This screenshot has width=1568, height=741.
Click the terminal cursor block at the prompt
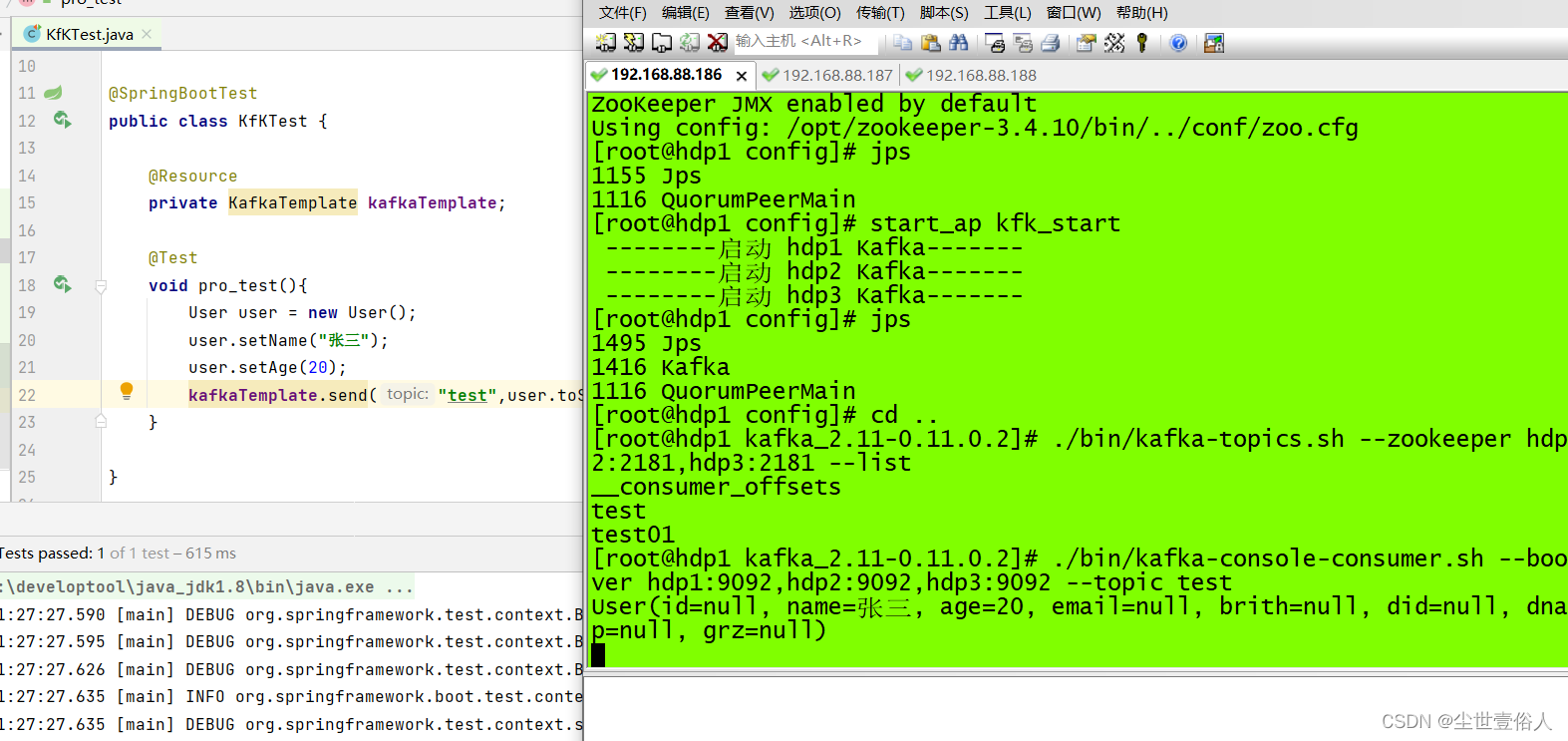[598, 654]
